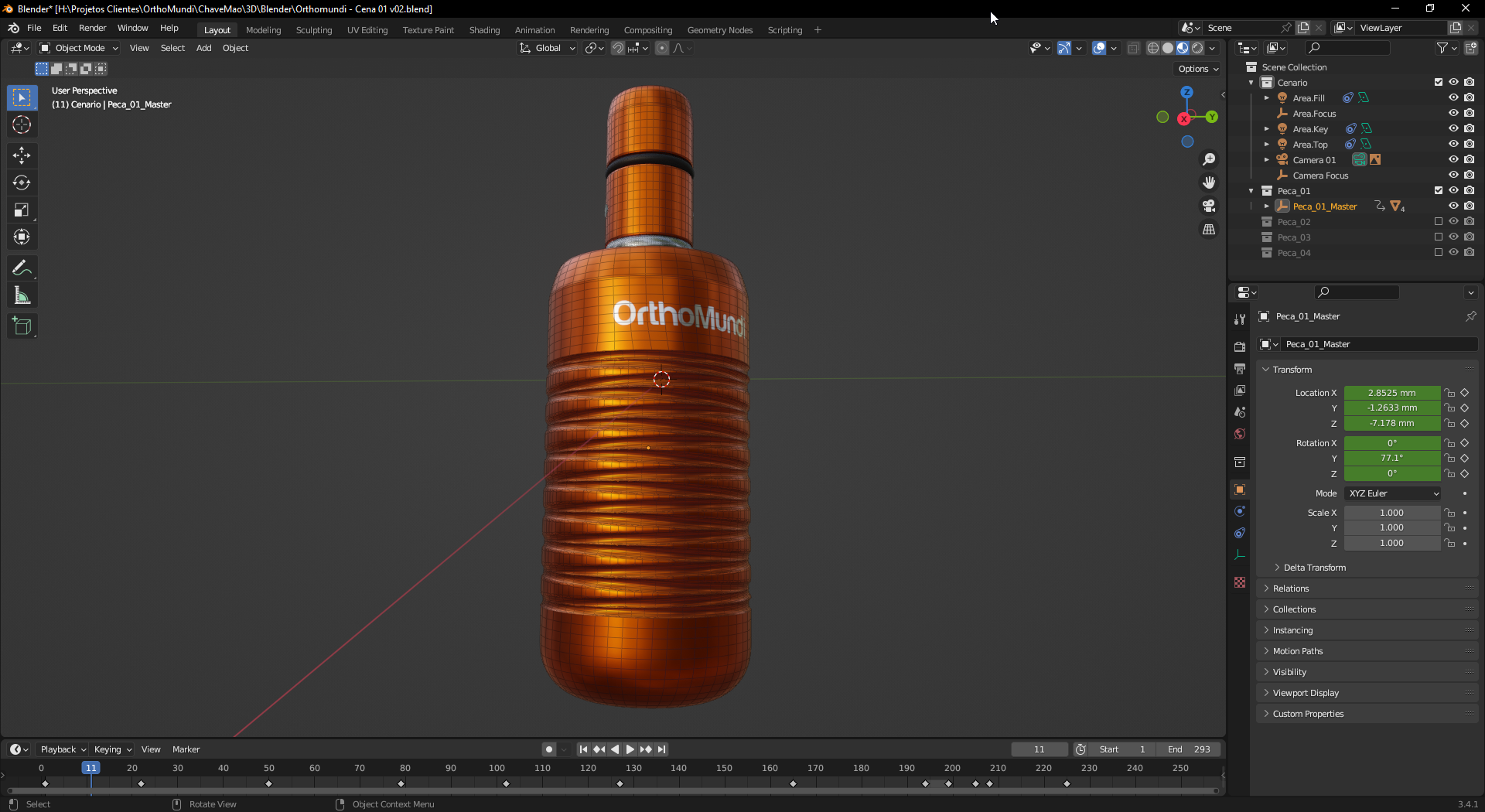Viewport: 1485px width, 812px height.
Task: Hide Area.Fill in viewport via eye
Action: pyautogui.click(x=1453, y=97)
